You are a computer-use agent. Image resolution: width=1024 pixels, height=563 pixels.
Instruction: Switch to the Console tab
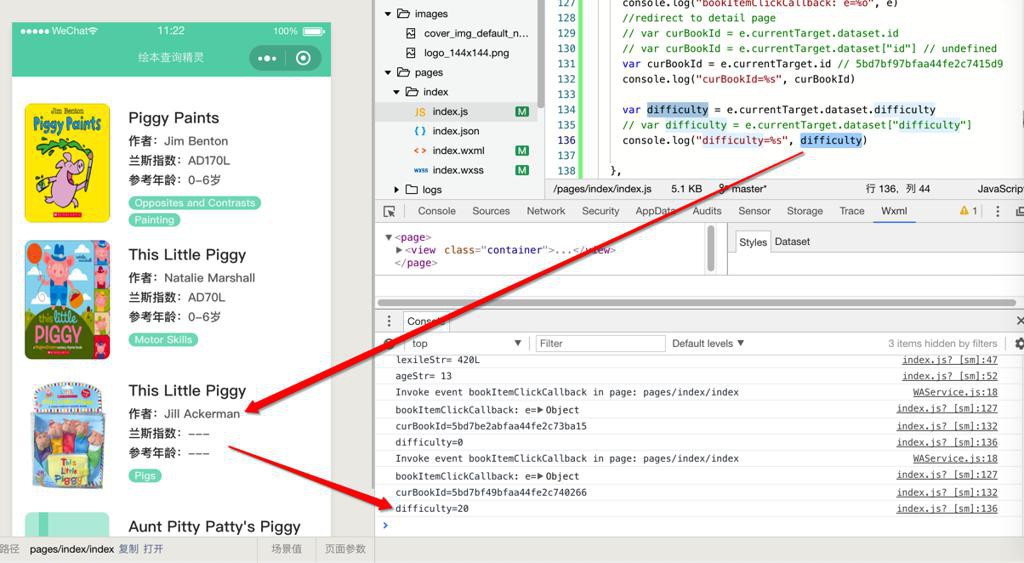(x=437, y=211)
